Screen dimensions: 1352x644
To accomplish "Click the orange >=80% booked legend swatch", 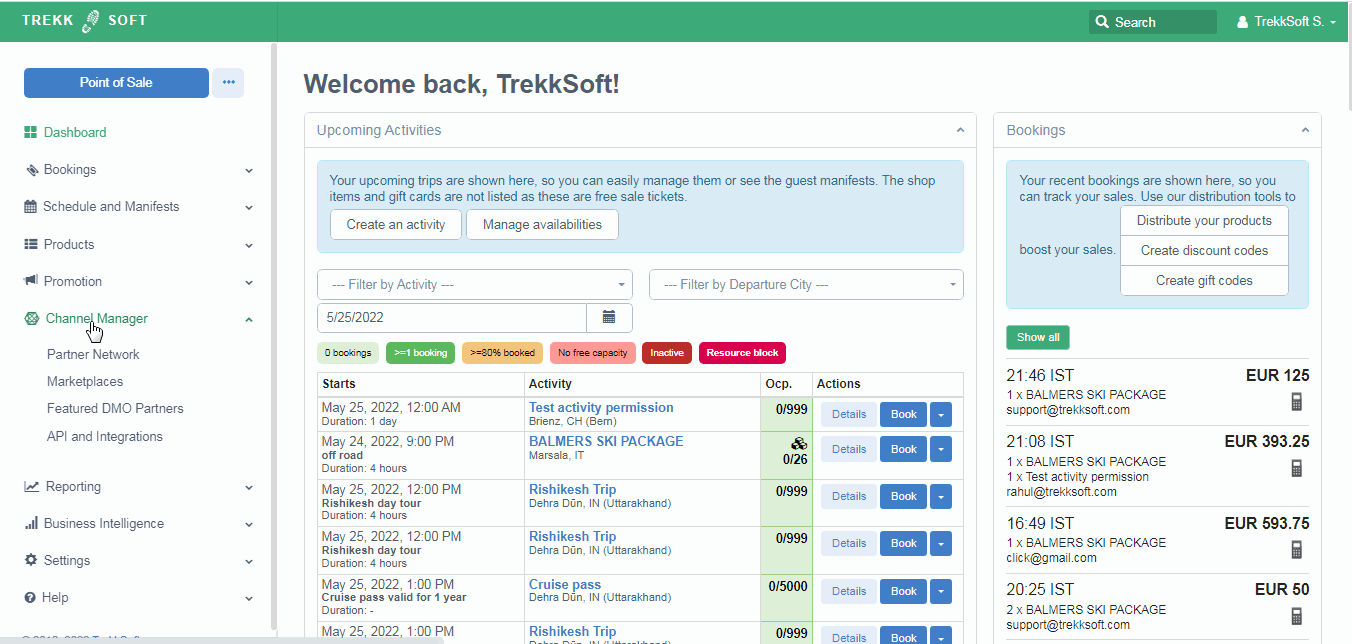I will point(502,353).
